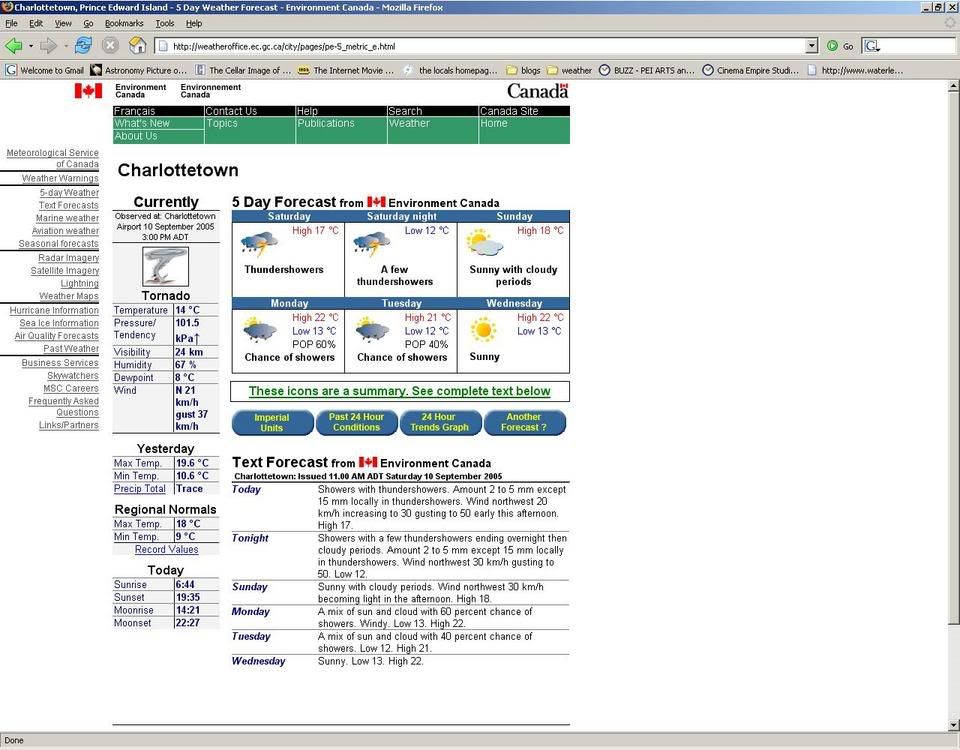Click the green Go button icon
Image resolution: width=960 pixels, height=750 pixels.
tap(832, 46)
